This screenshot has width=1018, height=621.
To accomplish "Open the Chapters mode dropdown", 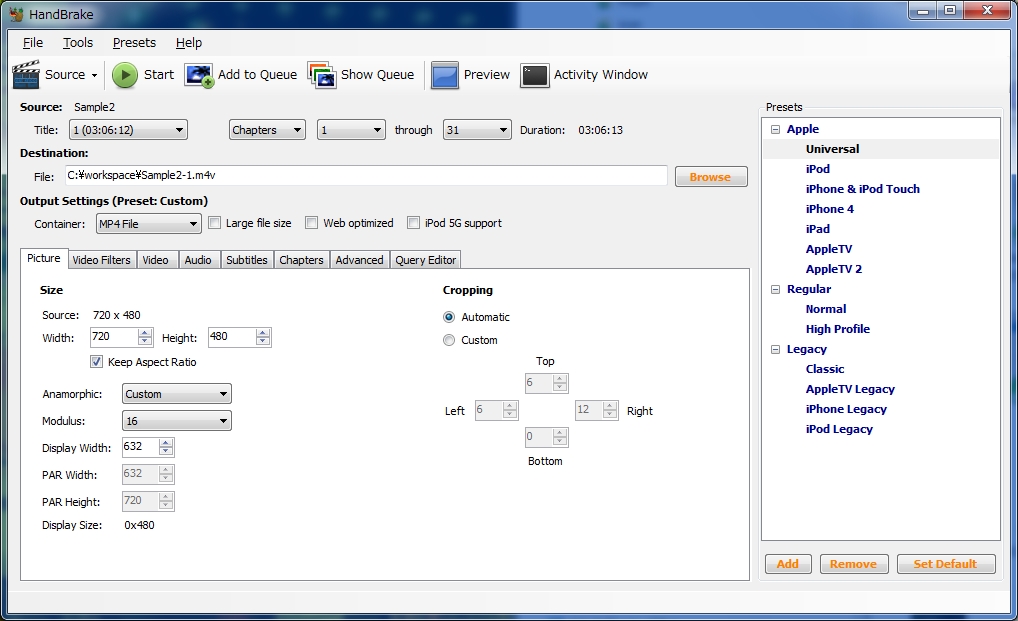I will click(267, 130).
